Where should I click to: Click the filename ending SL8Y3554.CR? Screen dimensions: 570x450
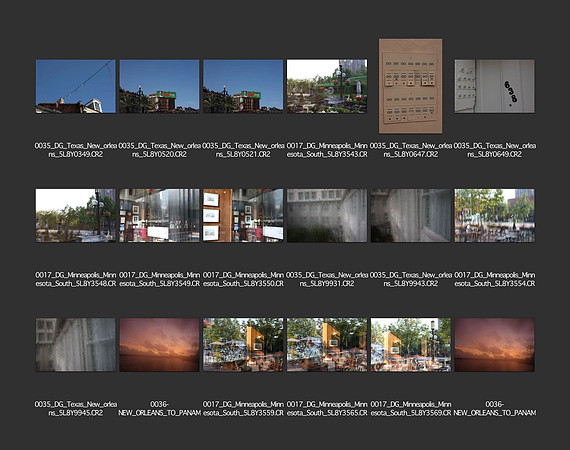click(x=494, y=279)
